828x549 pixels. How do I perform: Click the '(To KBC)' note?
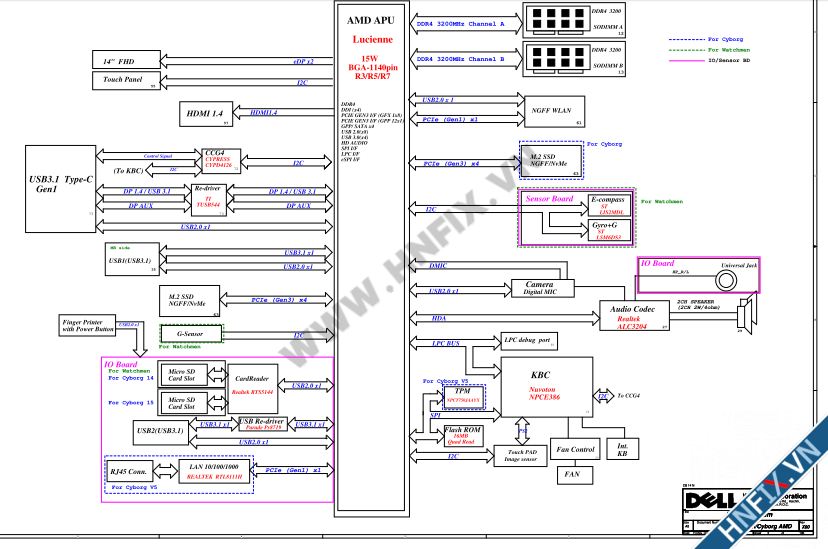coord(128,171)
